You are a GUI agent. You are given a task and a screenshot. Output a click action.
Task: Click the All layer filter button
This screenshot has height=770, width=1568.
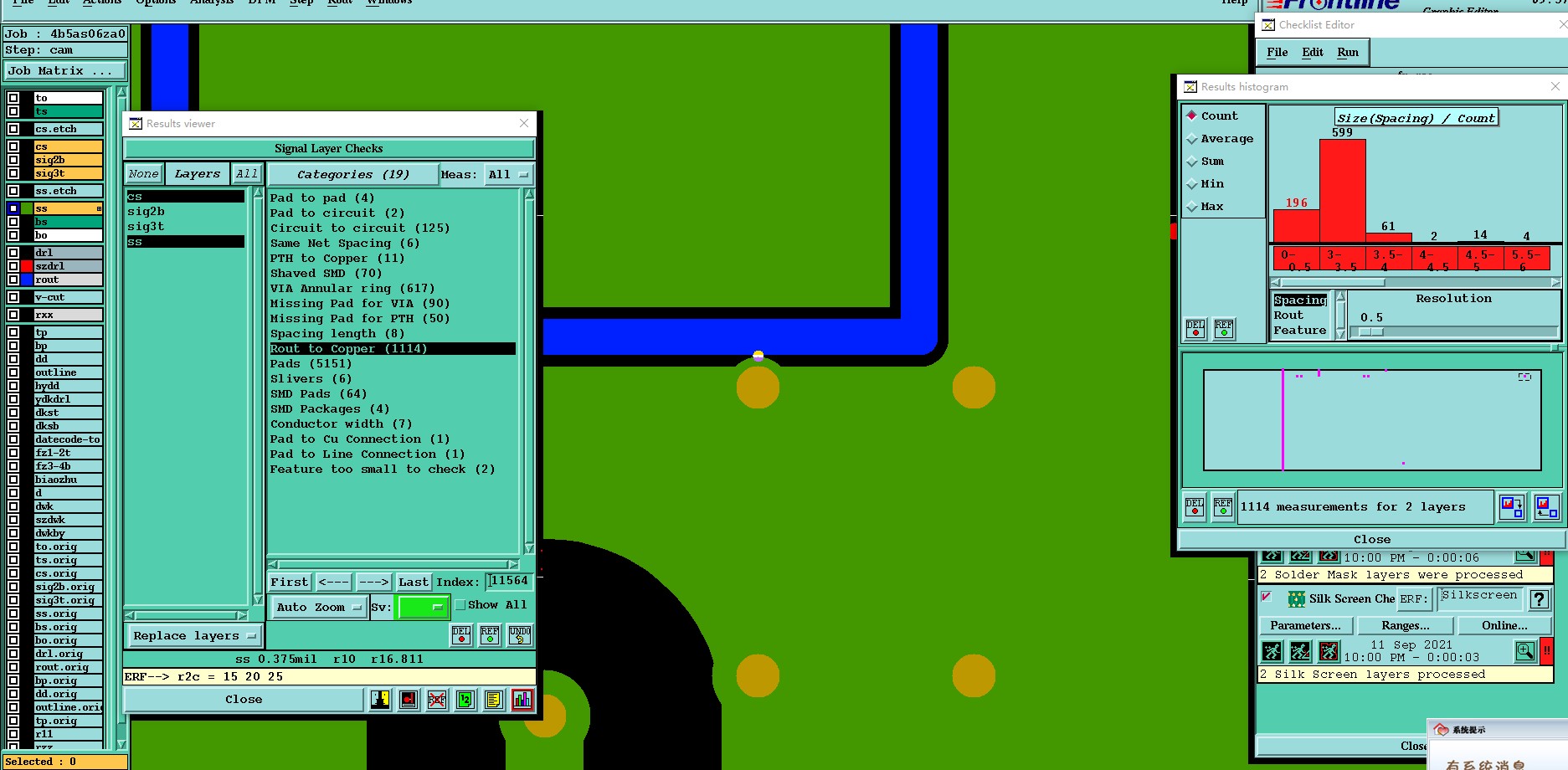(246, 174)
